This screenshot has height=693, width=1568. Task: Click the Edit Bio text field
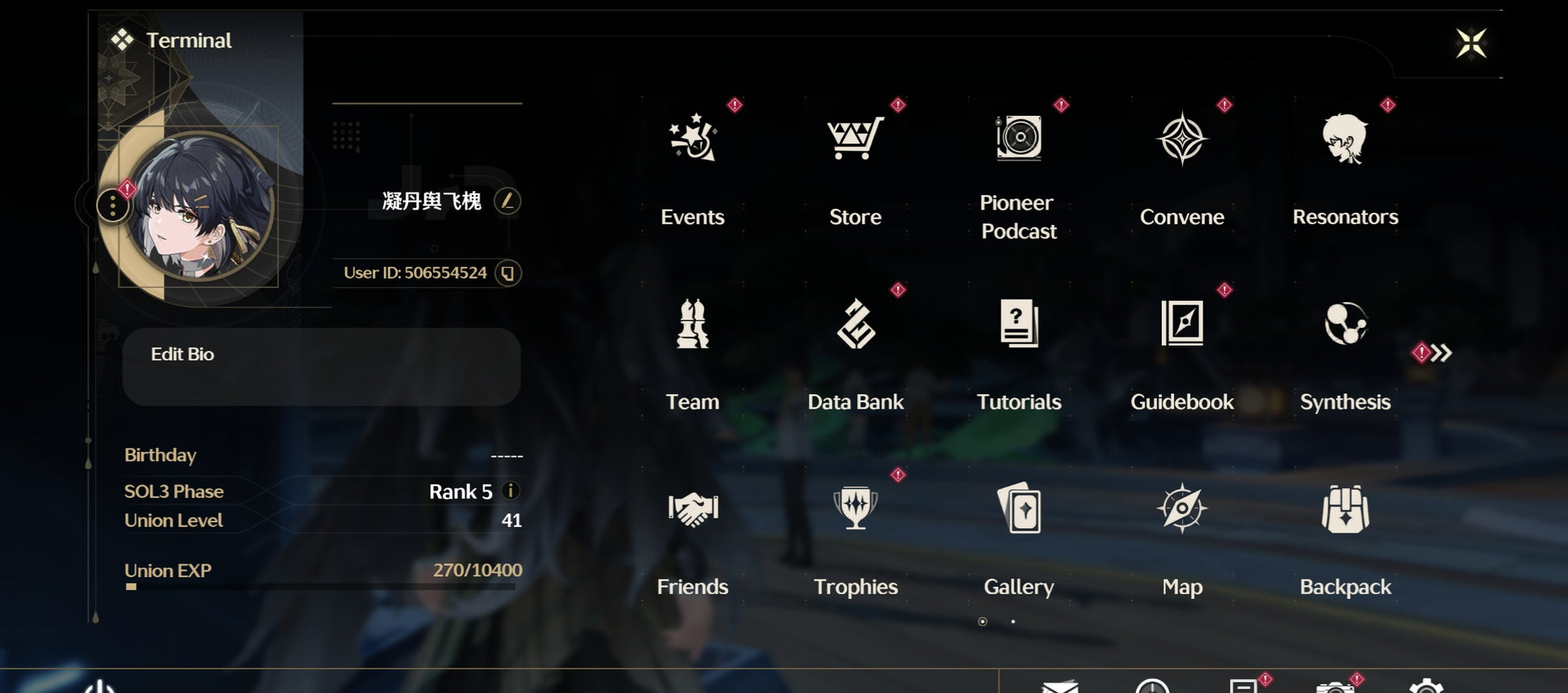[x=321, y=367]
